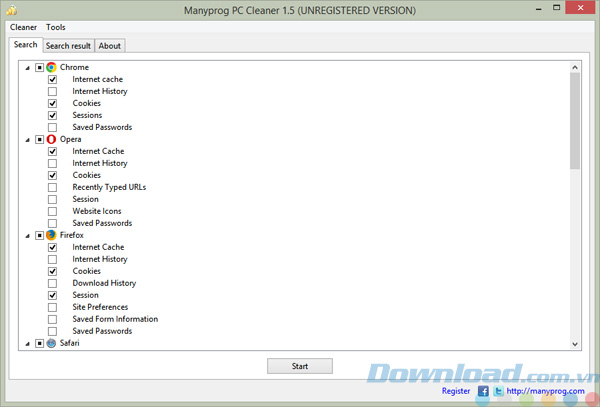Open the Twitter icon link
This screenshot has width=600, height=407.
tap(498, 391)
